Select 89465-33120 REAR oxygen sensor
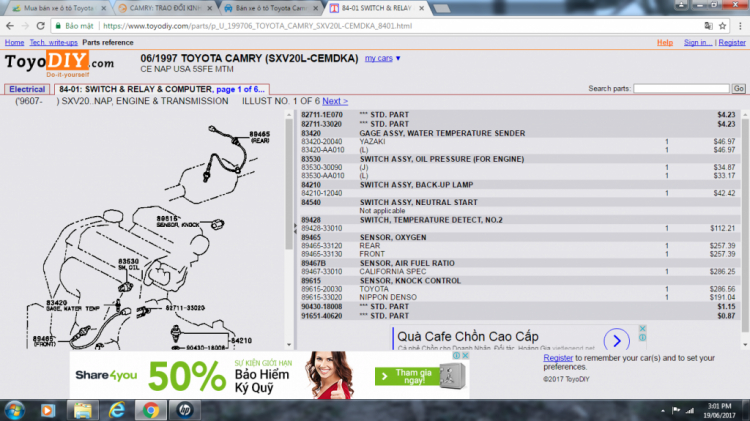The image size is (750, 421). point(518,246)
